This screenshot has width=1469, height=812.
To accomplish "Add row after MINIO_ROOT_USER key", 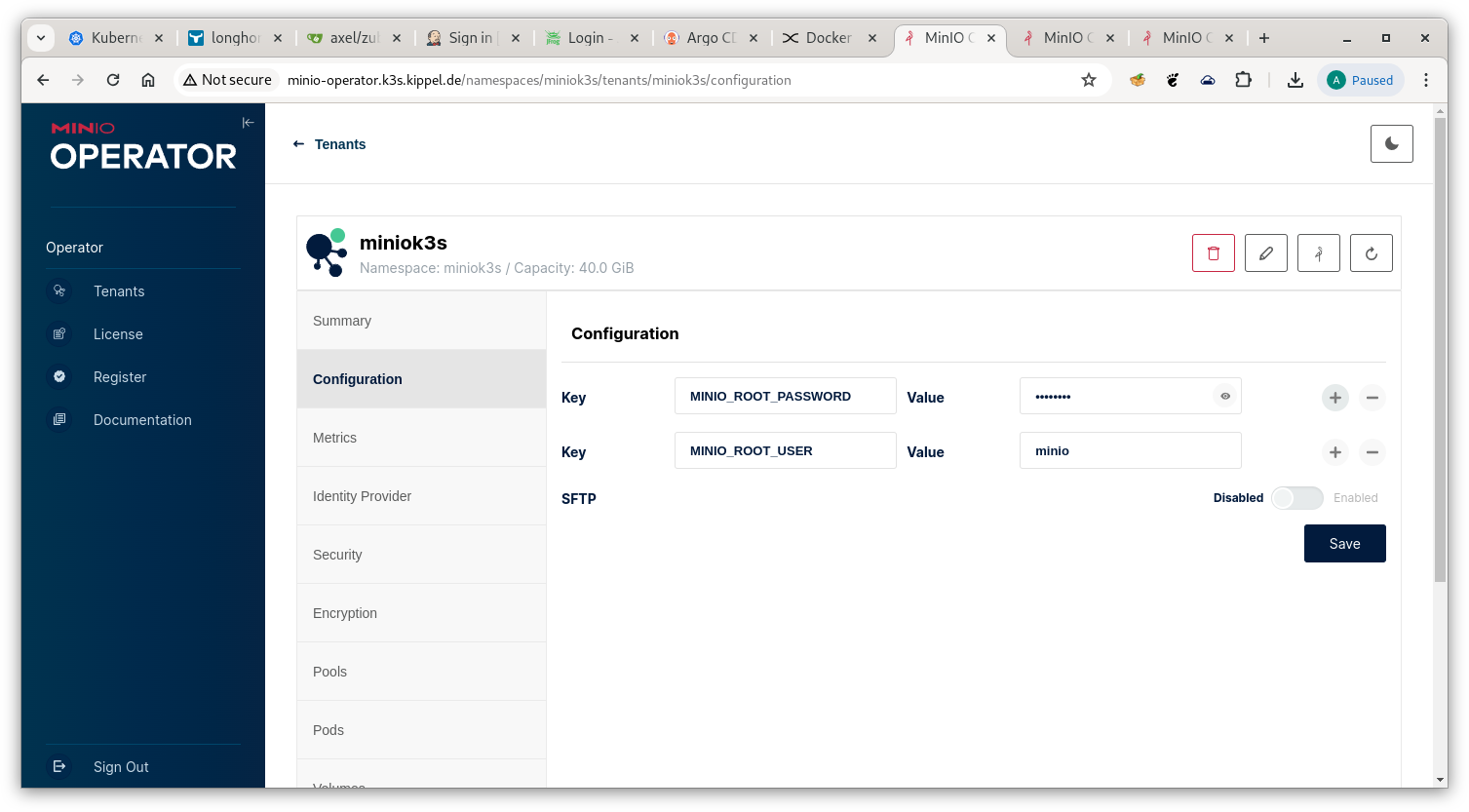I will click(x=1335, y=452).
